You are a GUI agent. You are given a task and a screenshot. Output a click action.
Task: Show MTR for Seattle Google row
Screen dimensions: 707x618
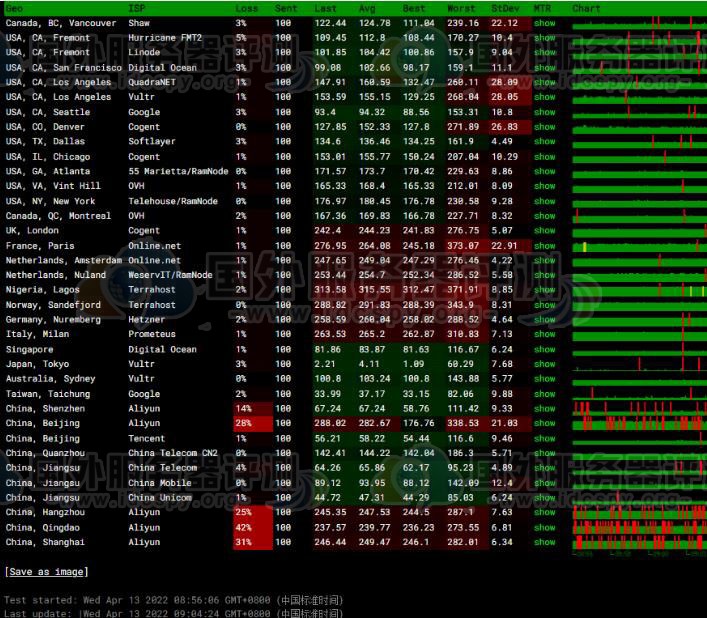[x=545, y=112]
